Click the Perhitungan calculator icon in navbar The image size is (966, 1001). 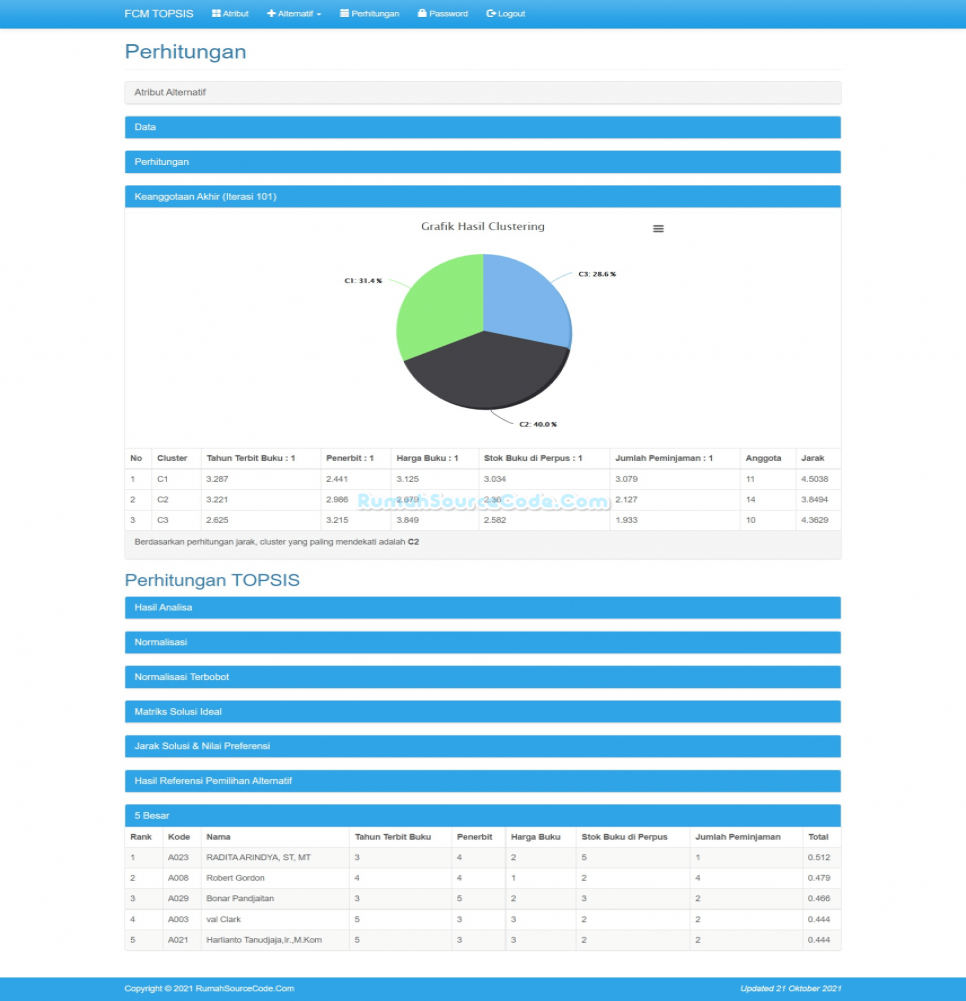coord(345,14)
